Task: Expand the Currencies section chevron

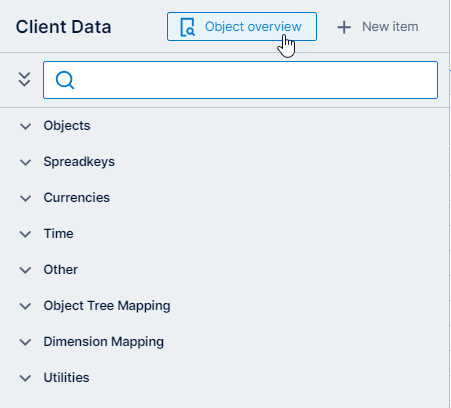Action: coord(25,198)
